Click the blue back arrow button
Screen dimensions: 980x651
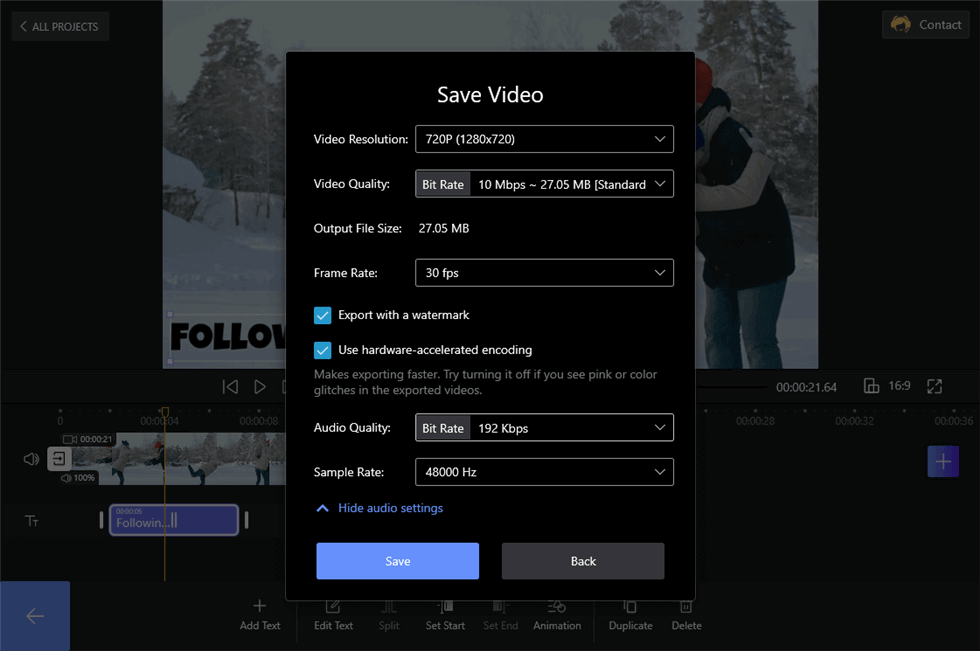[35, 616]
